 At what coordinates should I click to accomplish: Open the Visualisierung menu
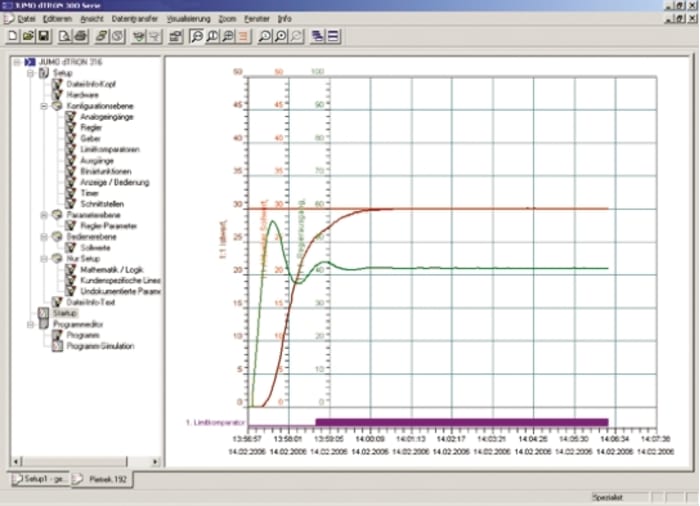tap(188, 19)
